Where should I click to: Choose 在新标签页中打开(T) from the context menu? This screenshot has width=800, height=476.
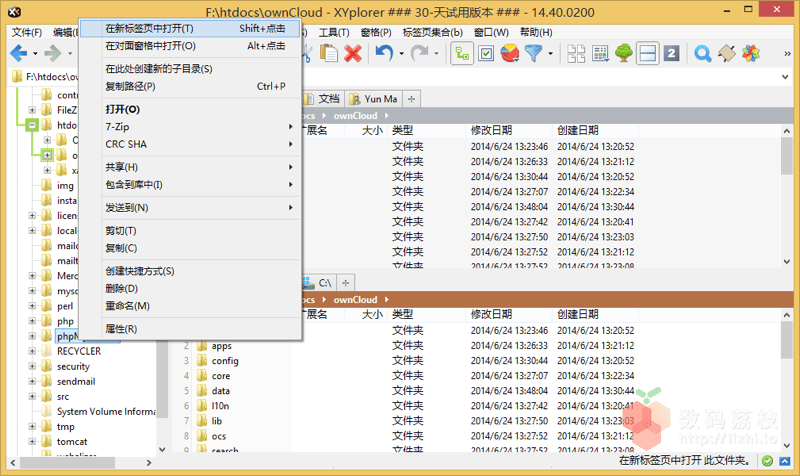click(190, 29)
